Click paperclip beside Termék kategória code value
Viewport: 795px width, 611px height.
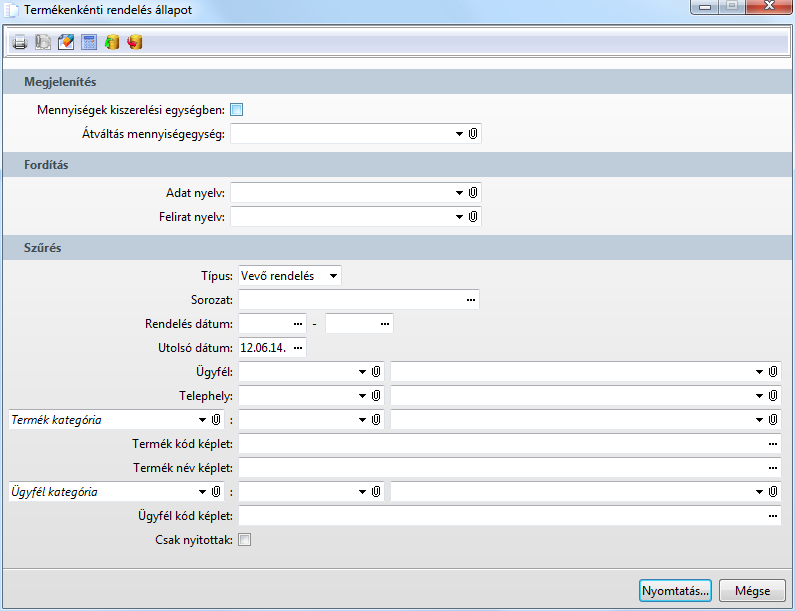tap(376, 419)
